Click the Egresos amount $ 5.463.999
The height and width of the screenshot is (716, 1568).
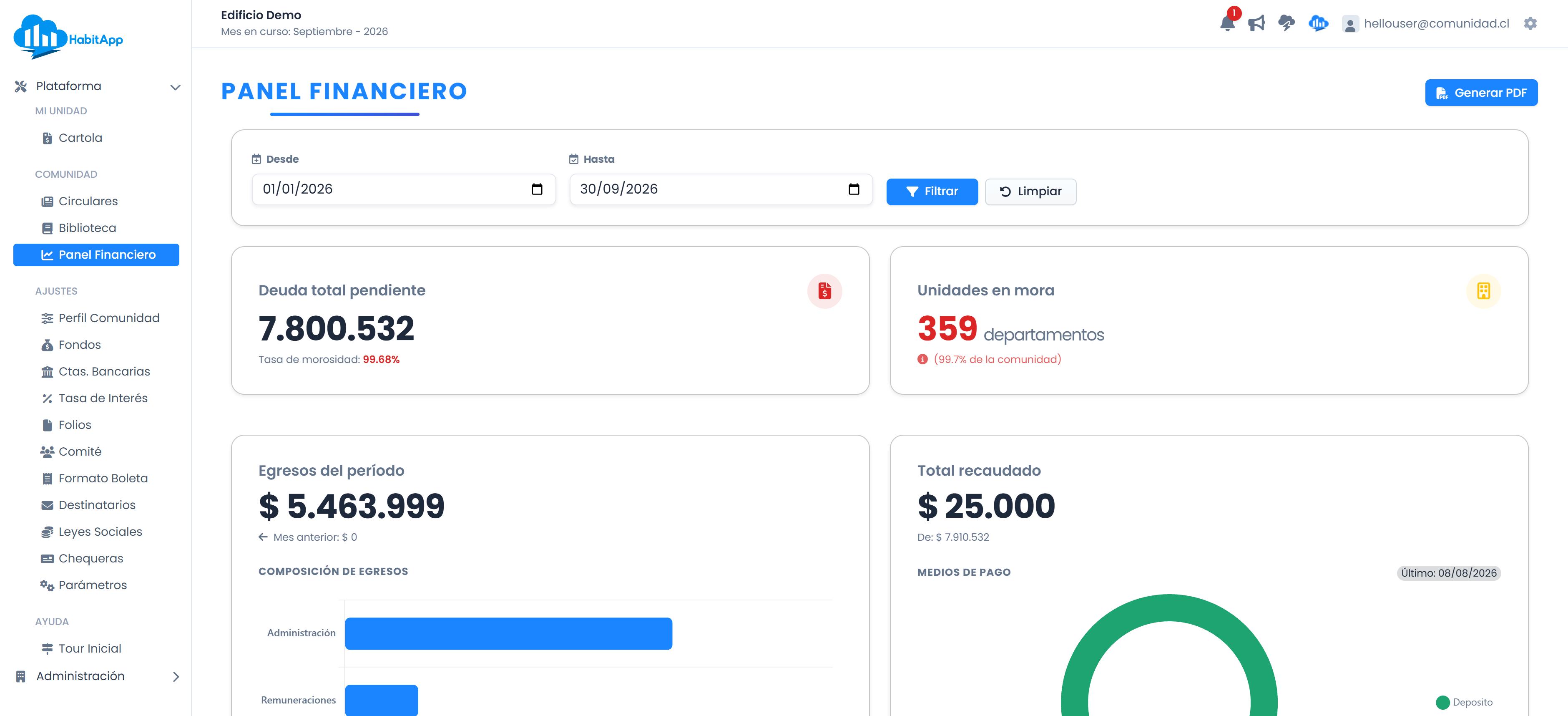coord(352,506)
